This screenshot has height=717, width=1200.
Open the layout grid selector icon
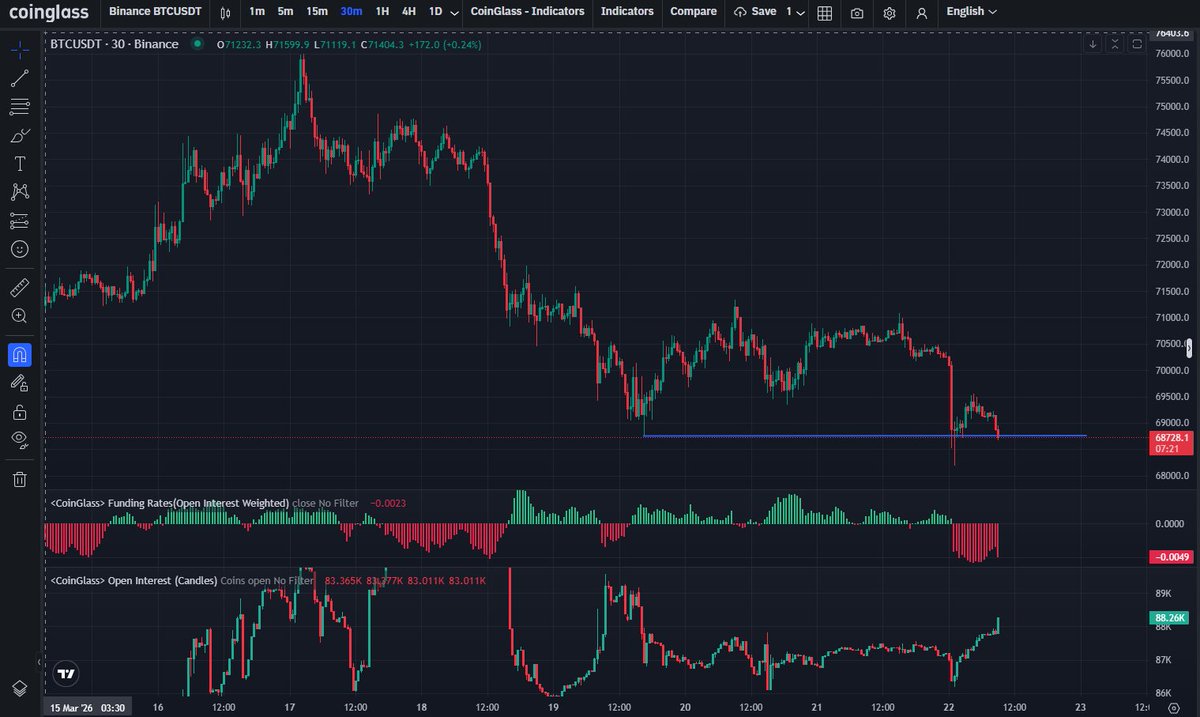[824, 12]
